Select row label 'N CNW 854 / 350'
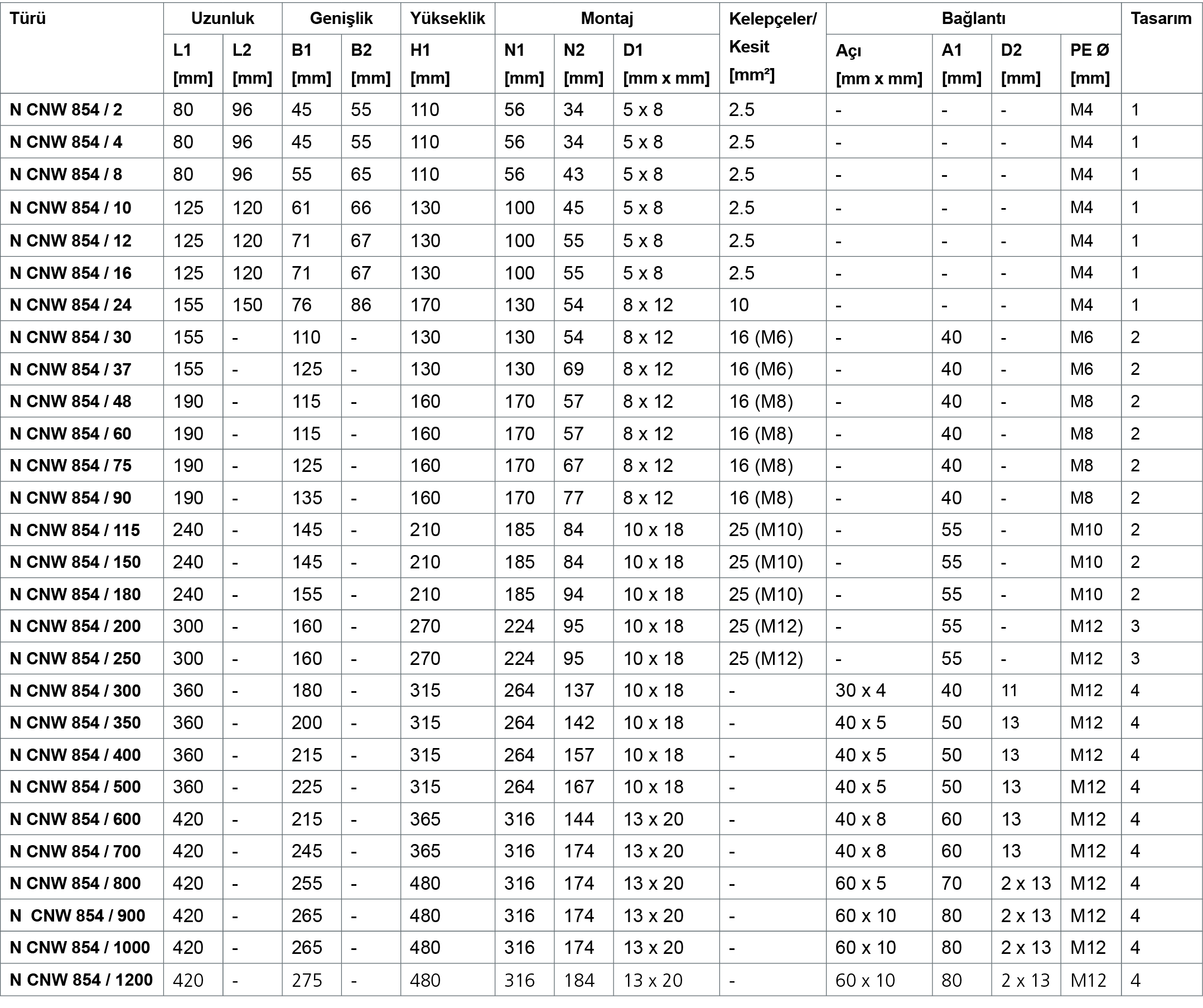The height and width of the screenshot is (1008, 1203). [75, 722]
